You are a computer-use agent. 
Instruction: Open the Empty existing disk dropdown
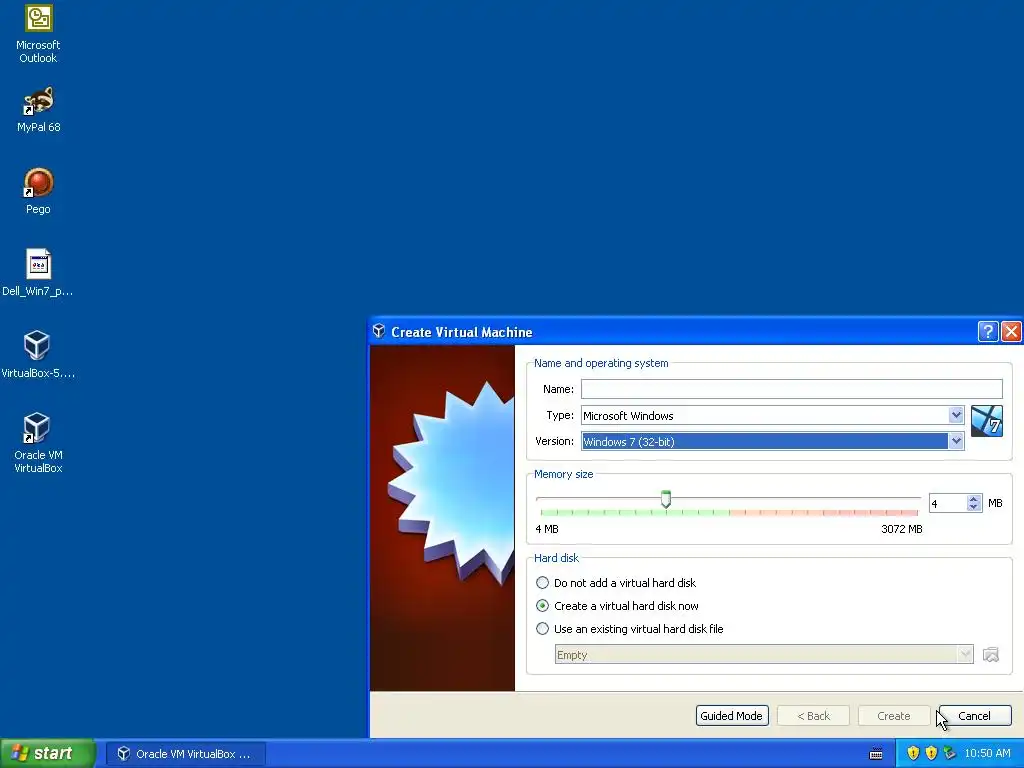click(x=764, y=654)
